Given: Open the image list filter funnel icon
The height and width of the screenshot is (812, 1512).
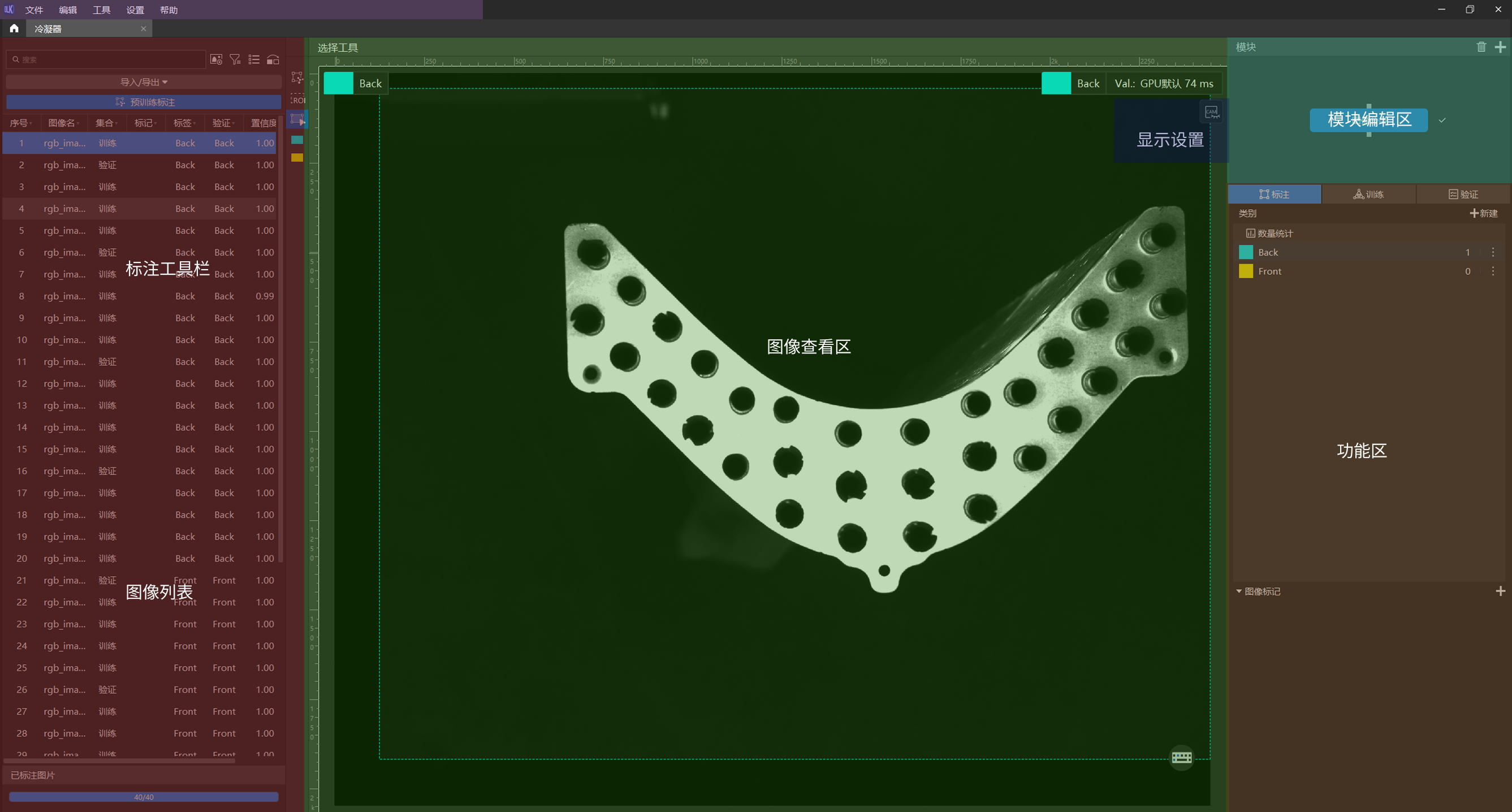Looking at the screenshot, I should point(235,59).
